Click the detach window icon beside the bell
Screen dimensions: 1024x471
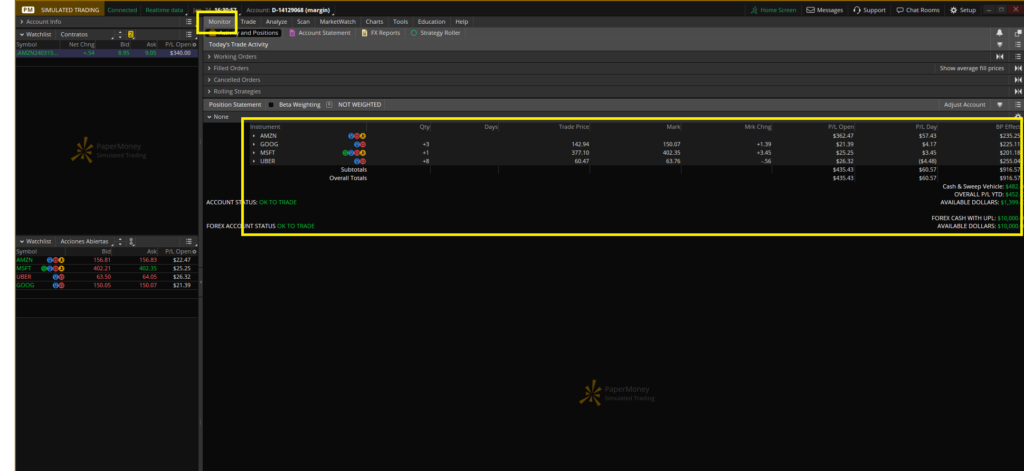point(1017,33)
